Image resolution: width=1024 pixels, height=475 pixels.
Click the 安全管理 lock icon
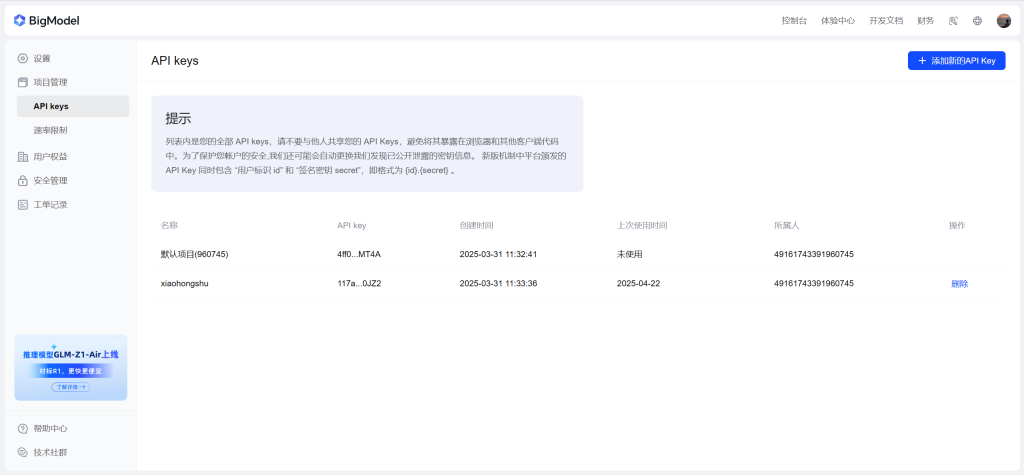tap(23, 181)
